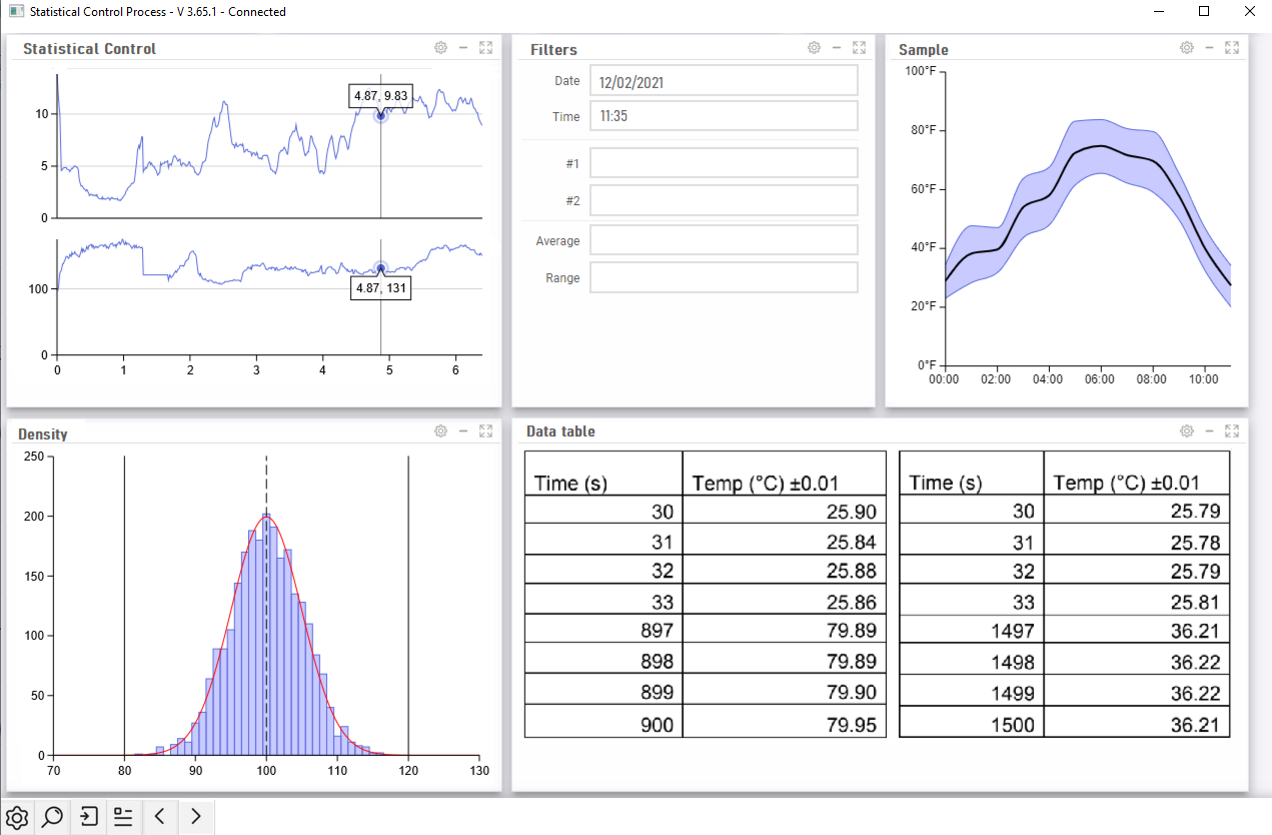Navigate forward with the right arrow button
Viewport: 1272px width, 835px height.
(x=196, y=817)
